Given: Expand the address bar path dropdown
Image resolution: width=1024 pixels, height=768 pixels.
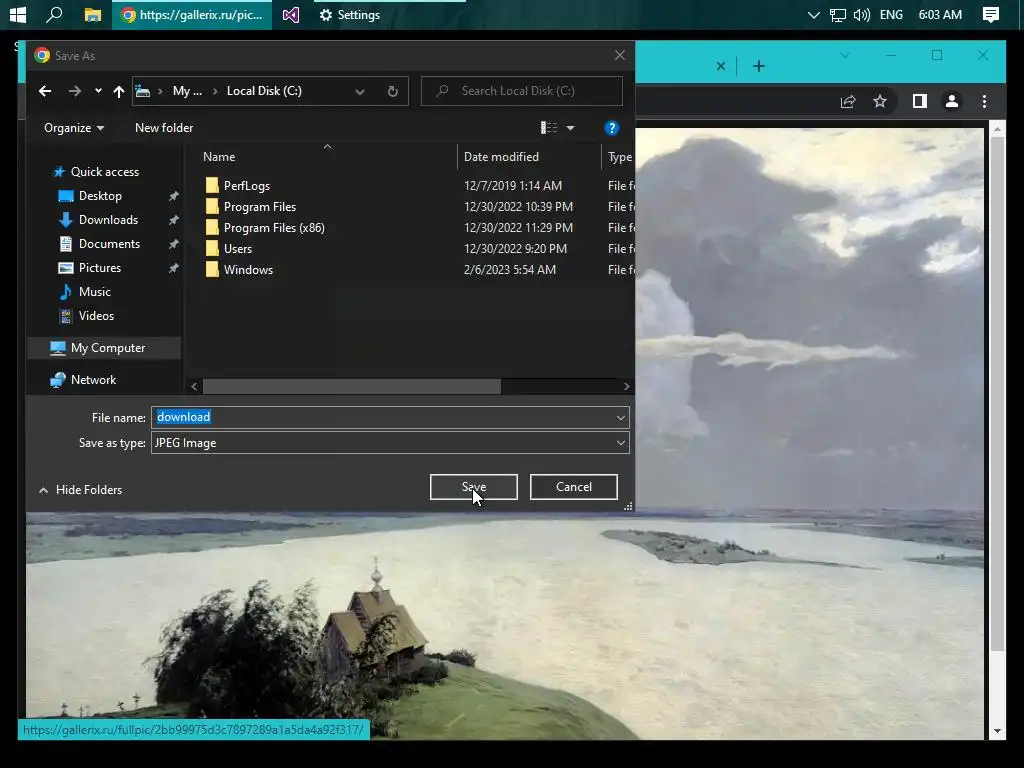Looking at the screenshot, I should pyautogui.click(x=360, y=91).
